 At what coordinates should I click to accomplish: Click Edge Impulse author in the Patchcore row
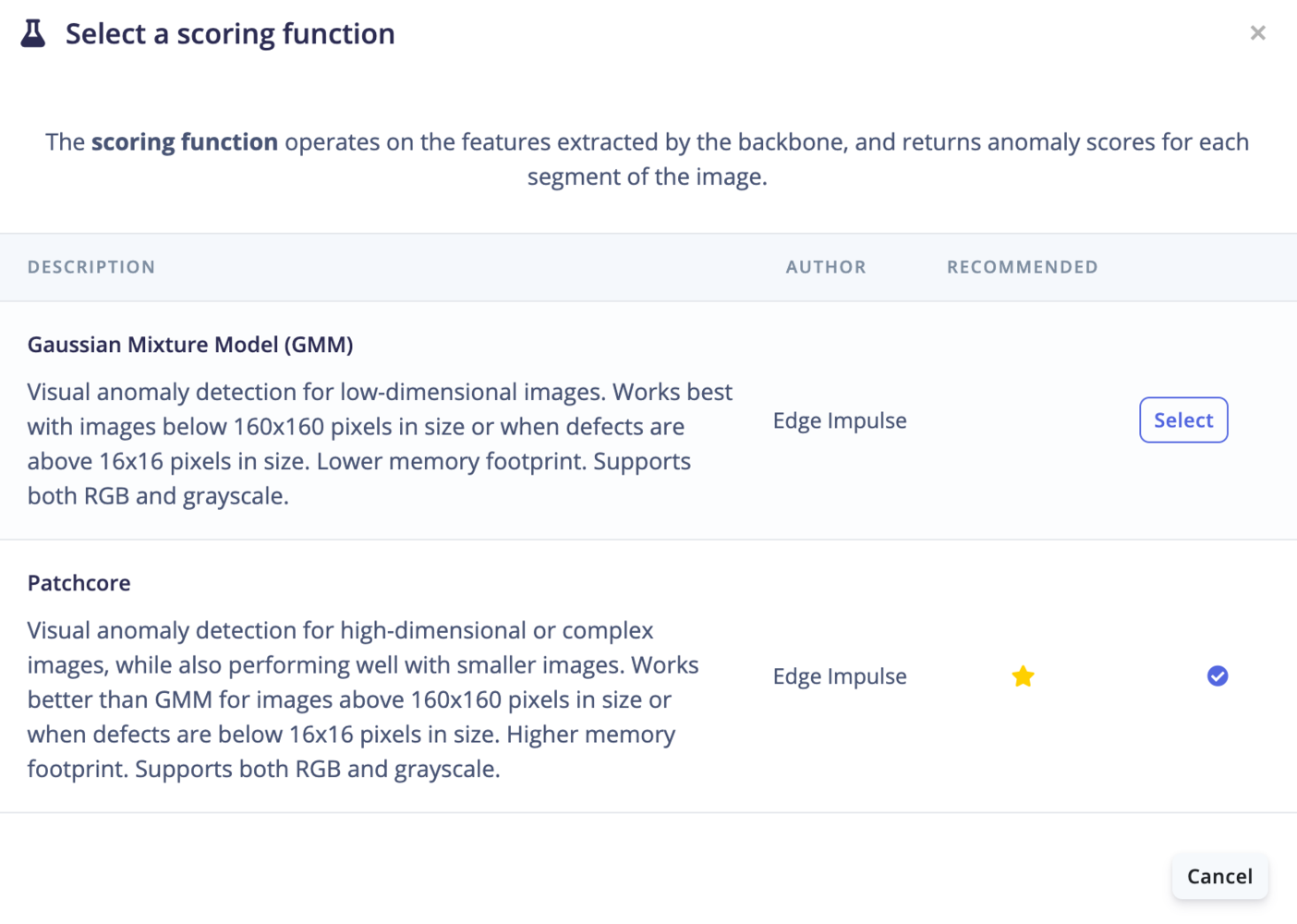(x=840, y=676)
